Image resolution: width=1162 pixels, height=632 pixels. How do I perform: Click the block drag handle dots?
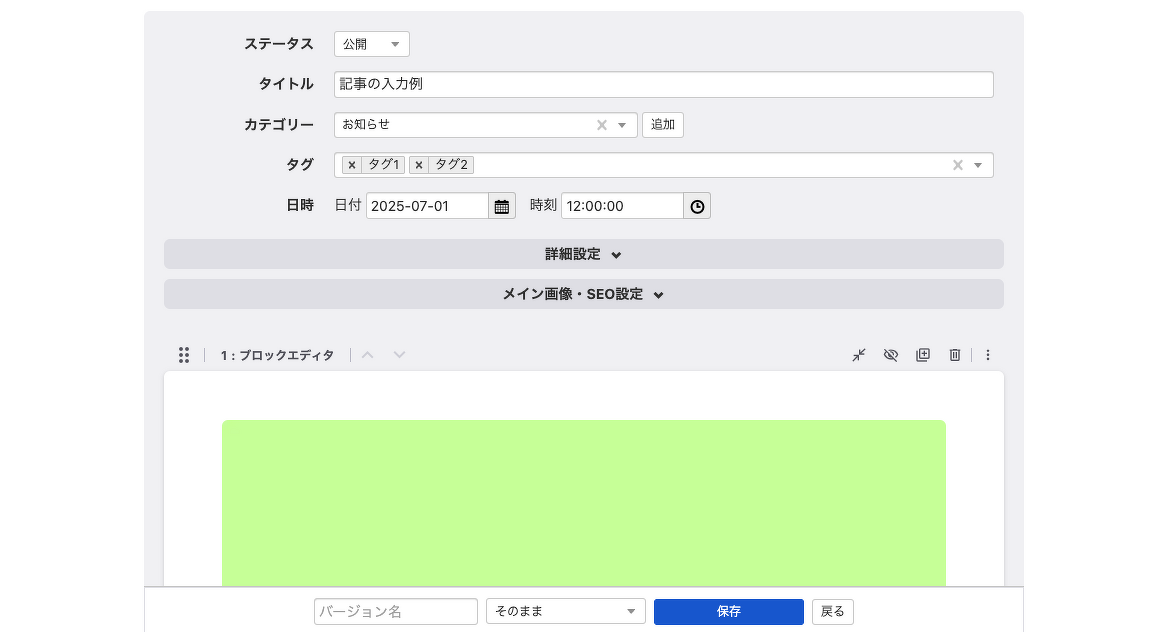pos(184,355)
